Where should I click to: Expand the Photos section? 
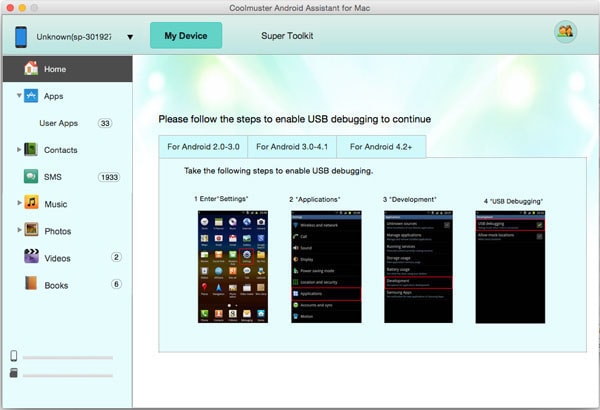click(19, 230)
